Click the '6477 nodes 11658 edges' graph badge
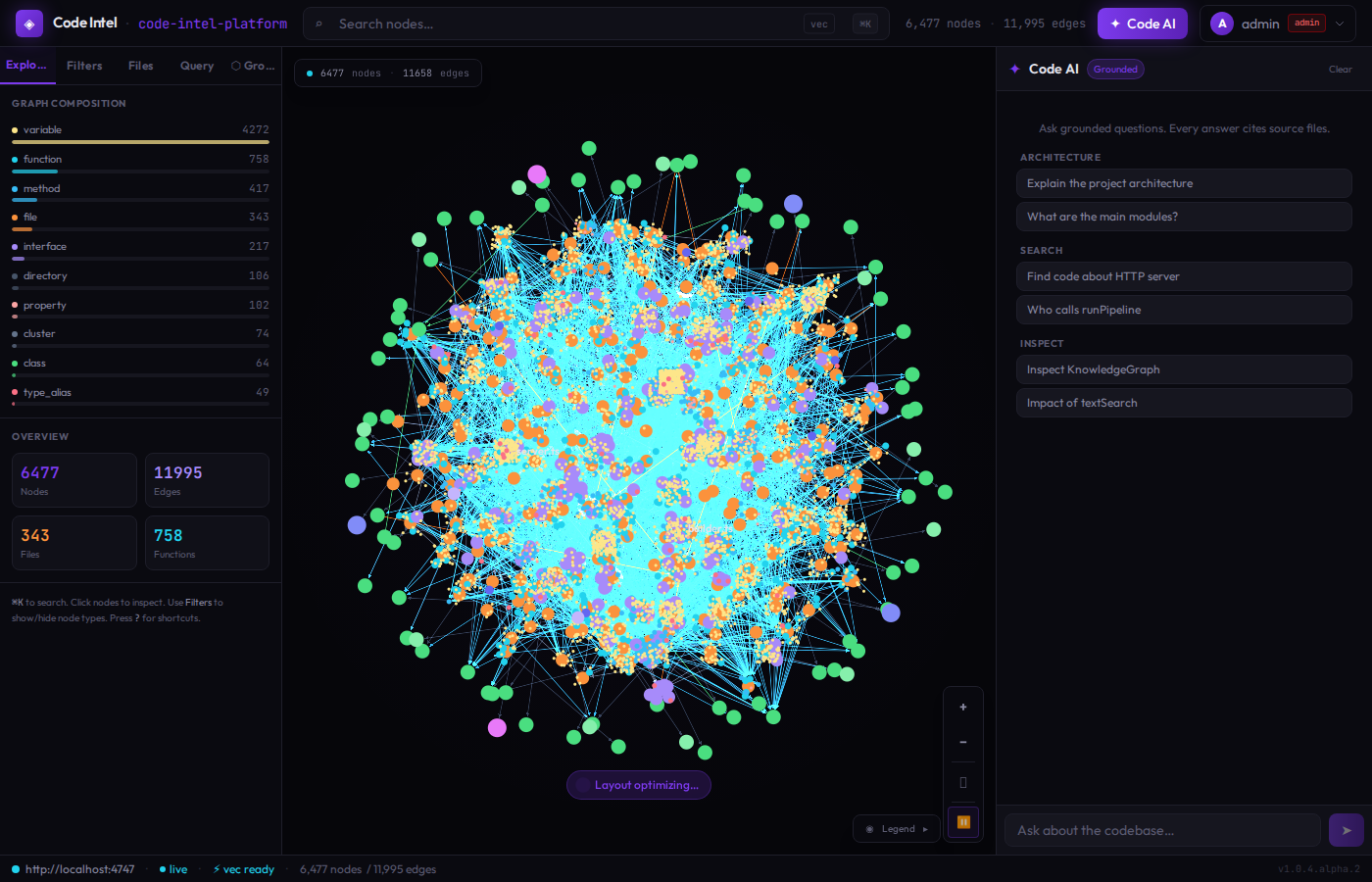This screenshot has width=1372, height=882. [388, 73]
